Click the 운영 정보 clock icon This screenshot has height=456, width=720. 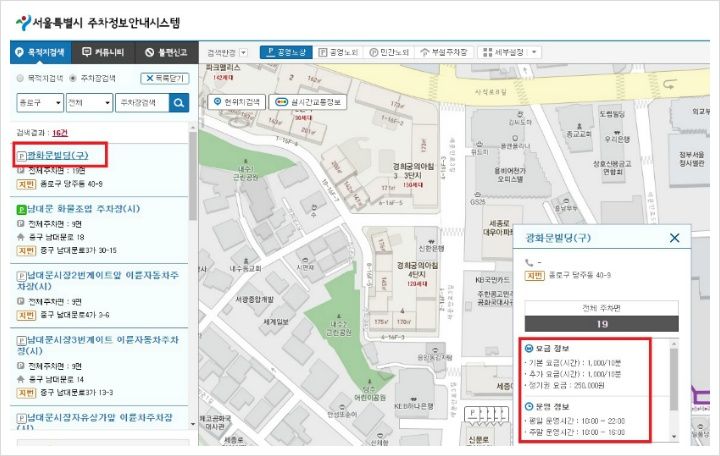click(x=529, y=407)
